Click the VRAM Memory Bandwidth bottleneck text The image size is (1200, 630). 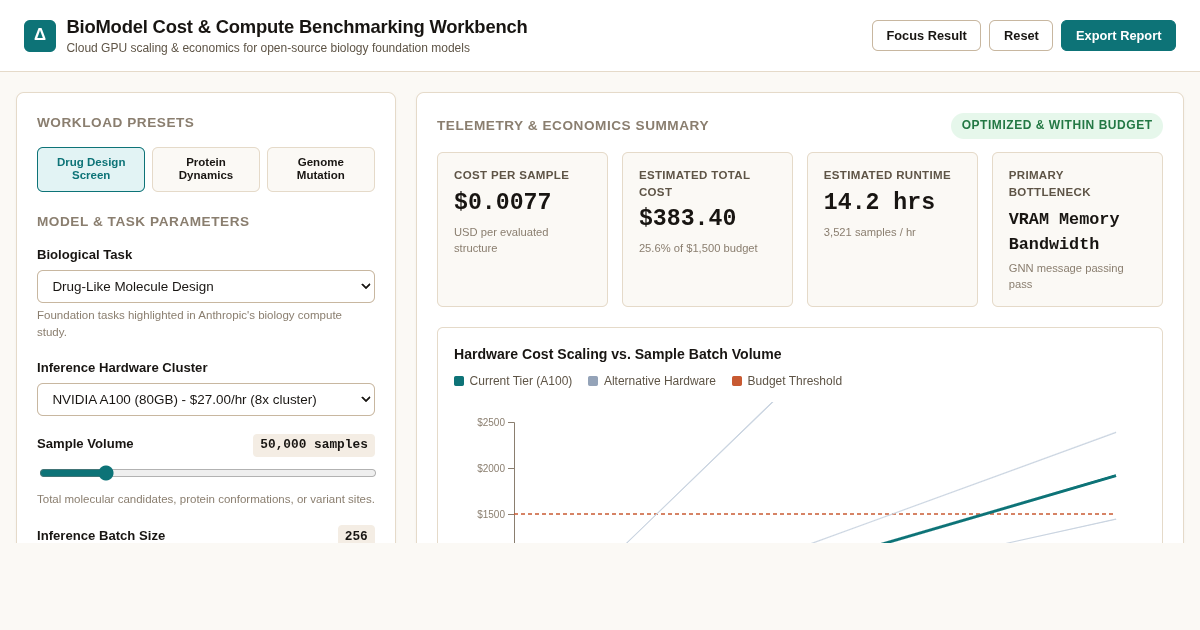click(1064, 231)
